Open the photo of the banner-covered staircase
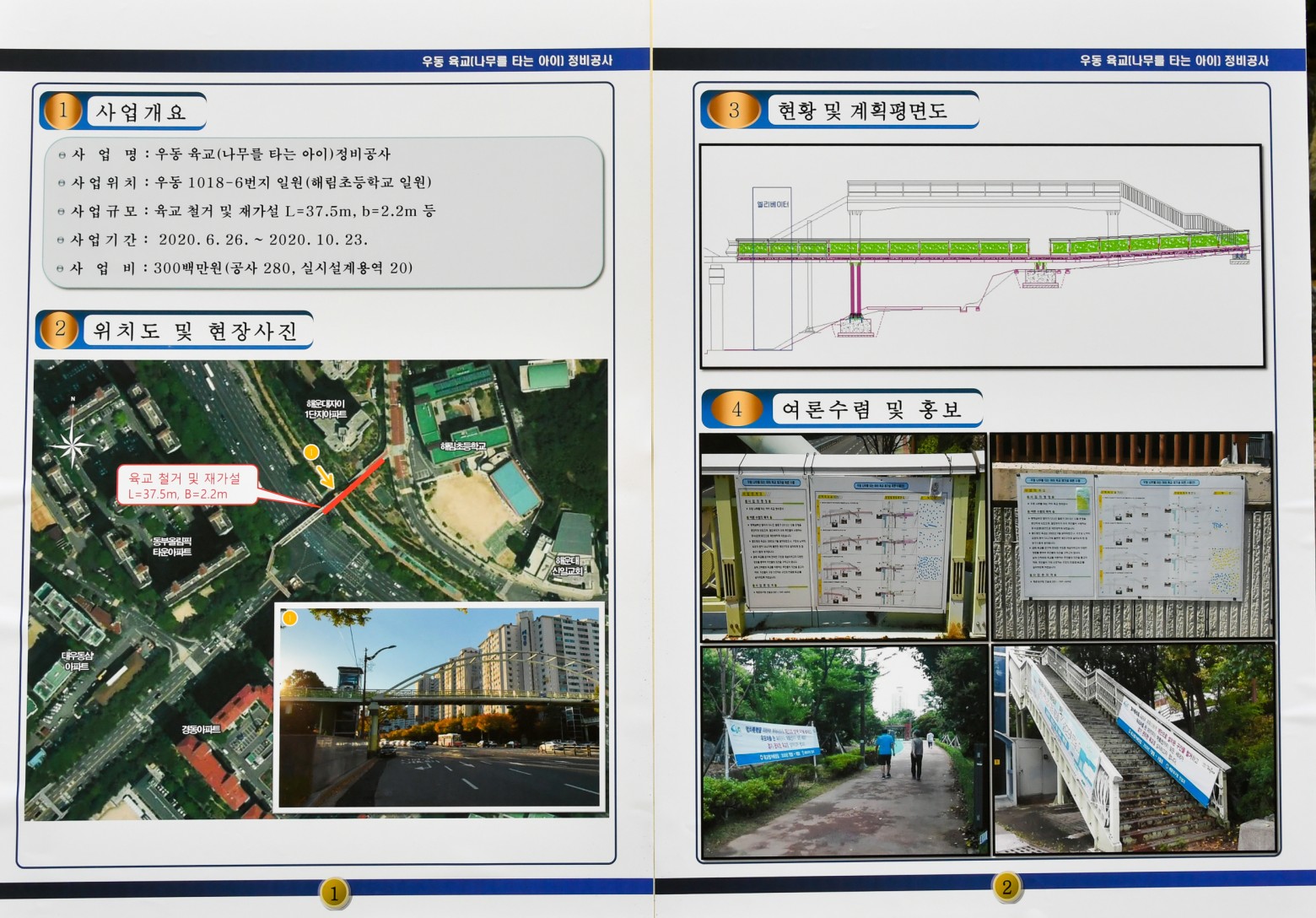 [x=1133, y=748]
